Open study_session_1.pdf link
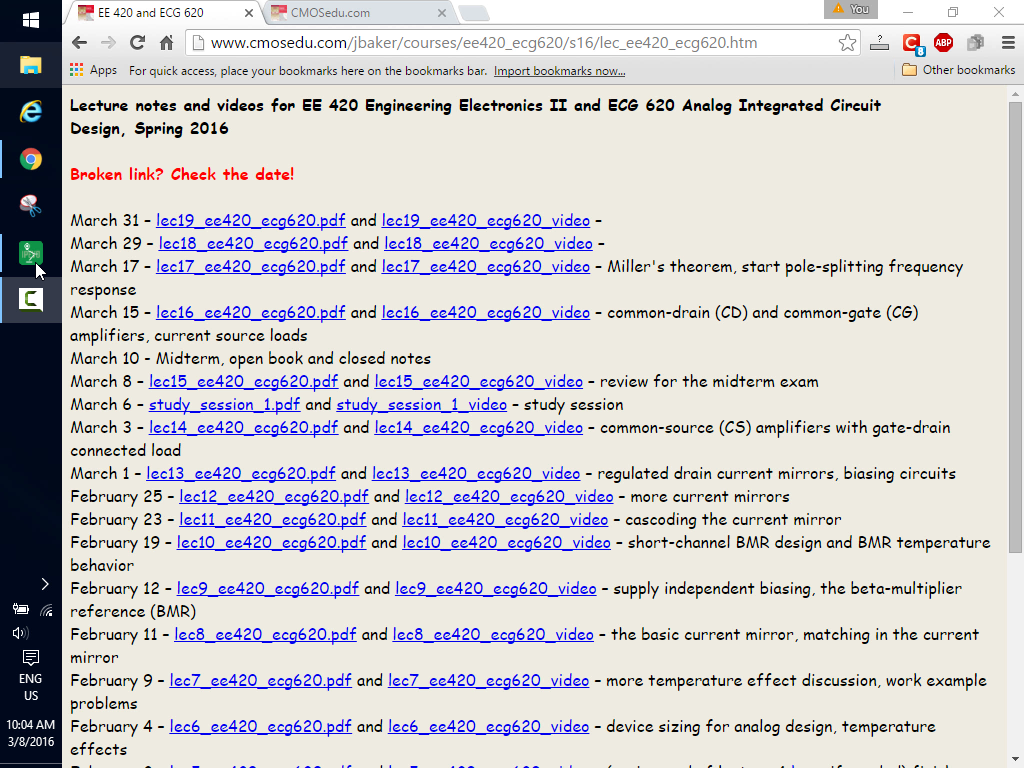The height and width of the screenshot is (768, 1024). [x=225, y=405]
